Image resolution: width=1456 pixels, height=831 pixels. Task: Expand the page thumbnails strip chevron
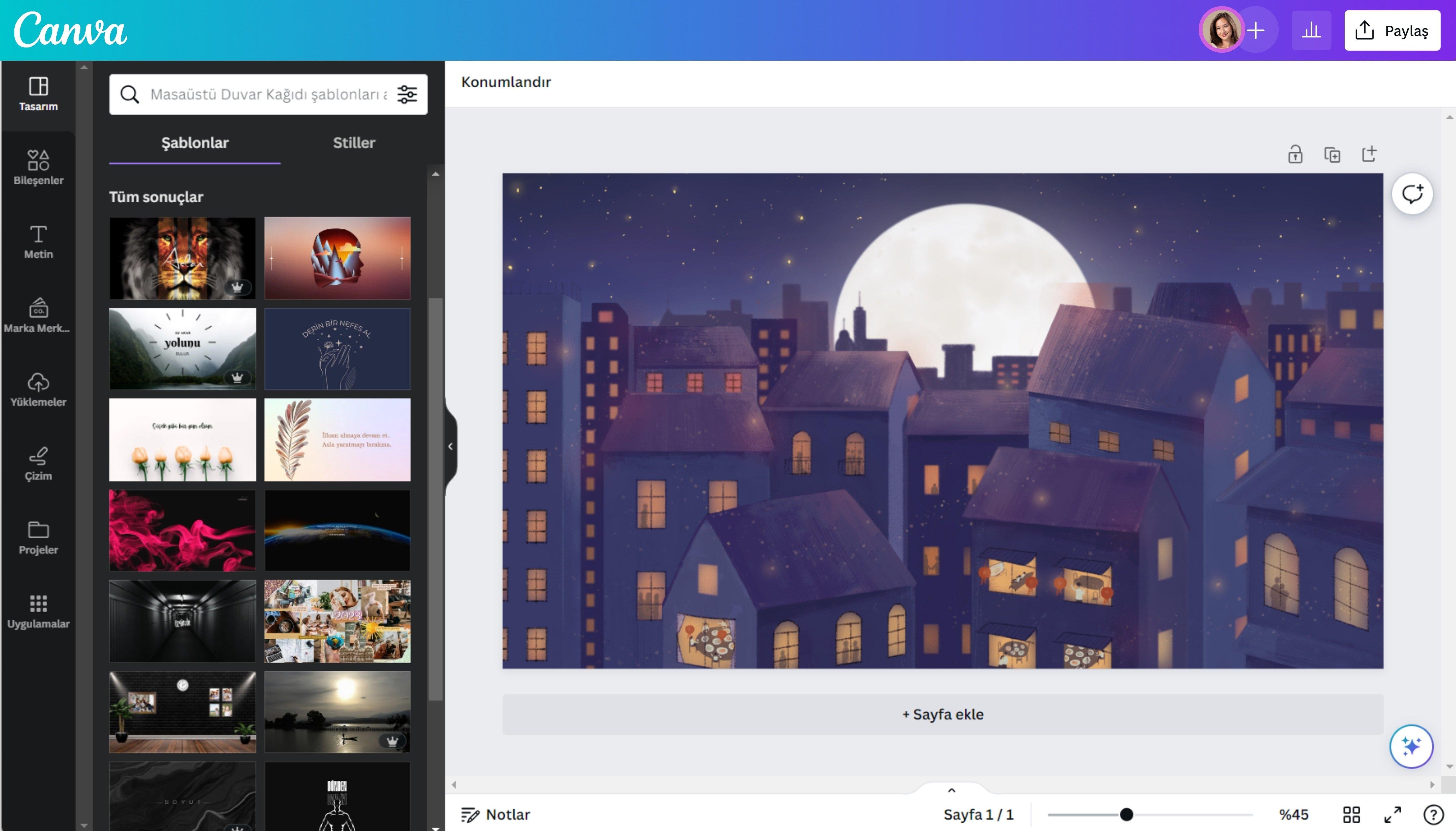pos(951,790)
